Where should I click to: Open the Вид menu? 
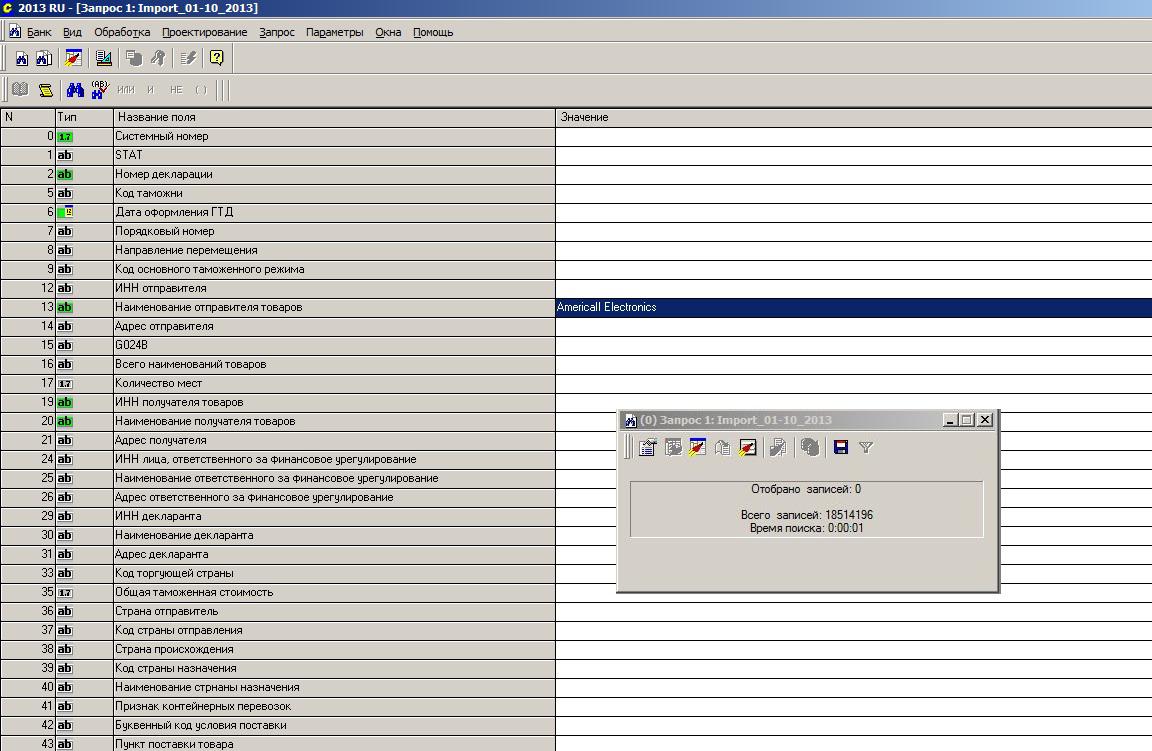click(72, 32)
